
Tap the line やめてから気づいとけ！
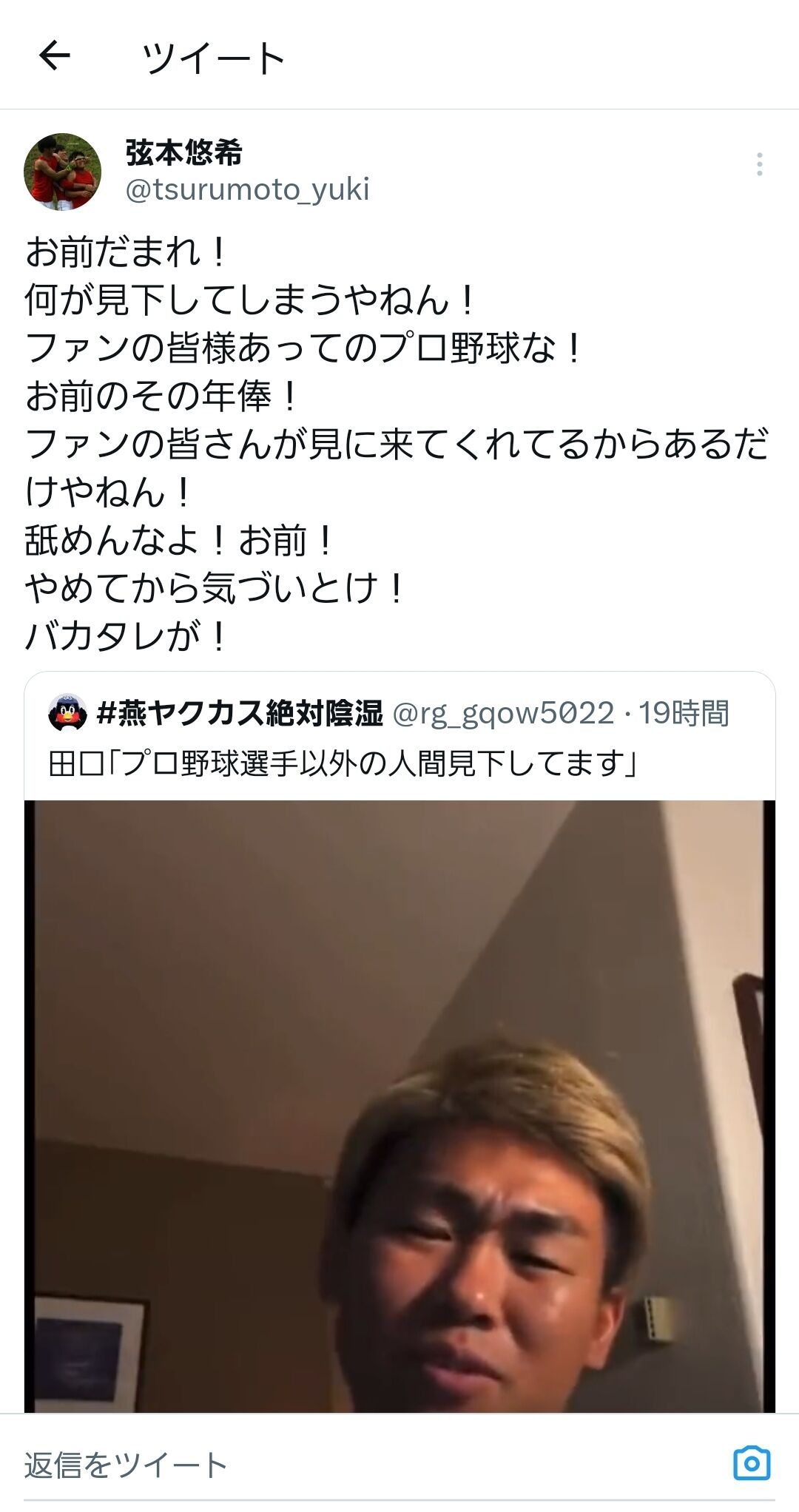tap(216, 588)
